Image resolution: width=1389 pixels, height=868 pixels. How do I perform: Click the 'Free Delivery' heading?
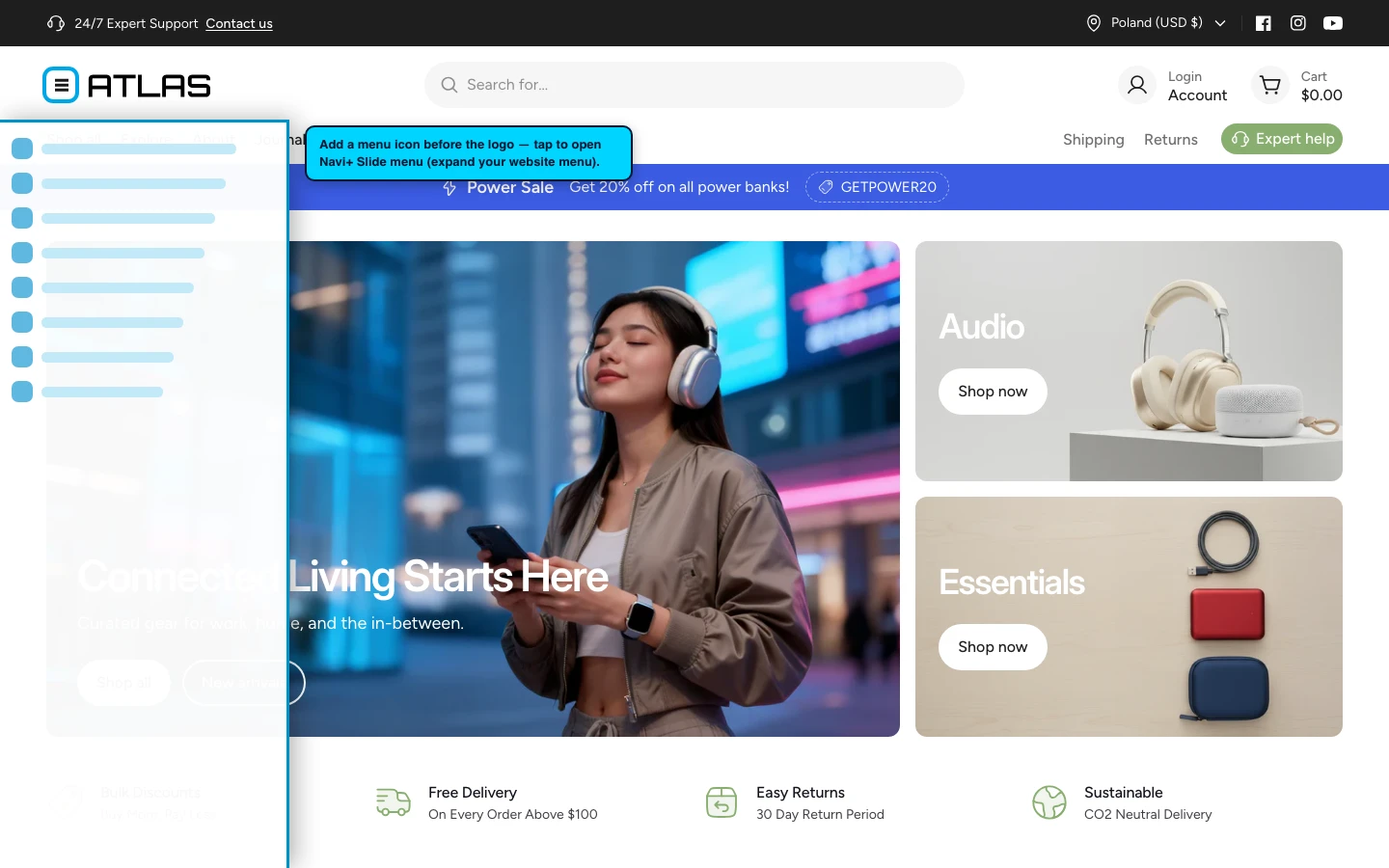(x=473, y=793)
